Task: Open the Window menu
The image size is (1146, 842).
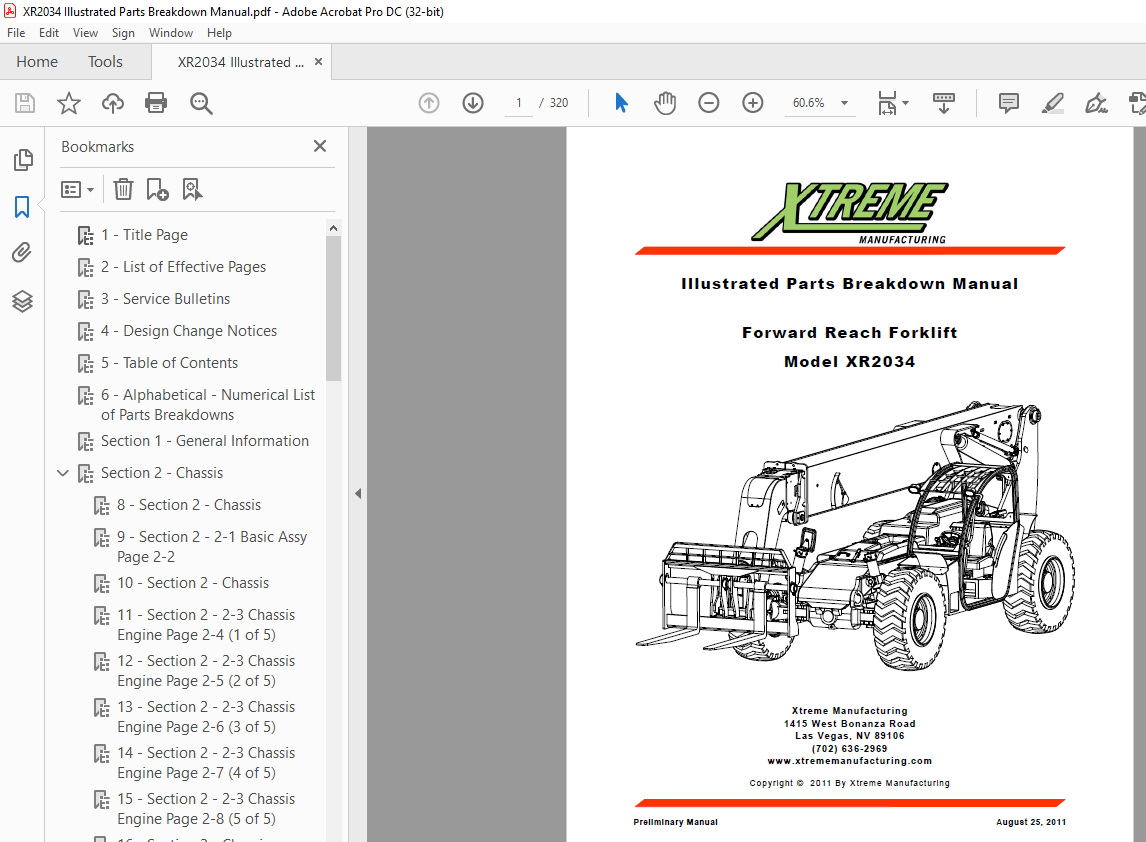Action: pos(171,33)
